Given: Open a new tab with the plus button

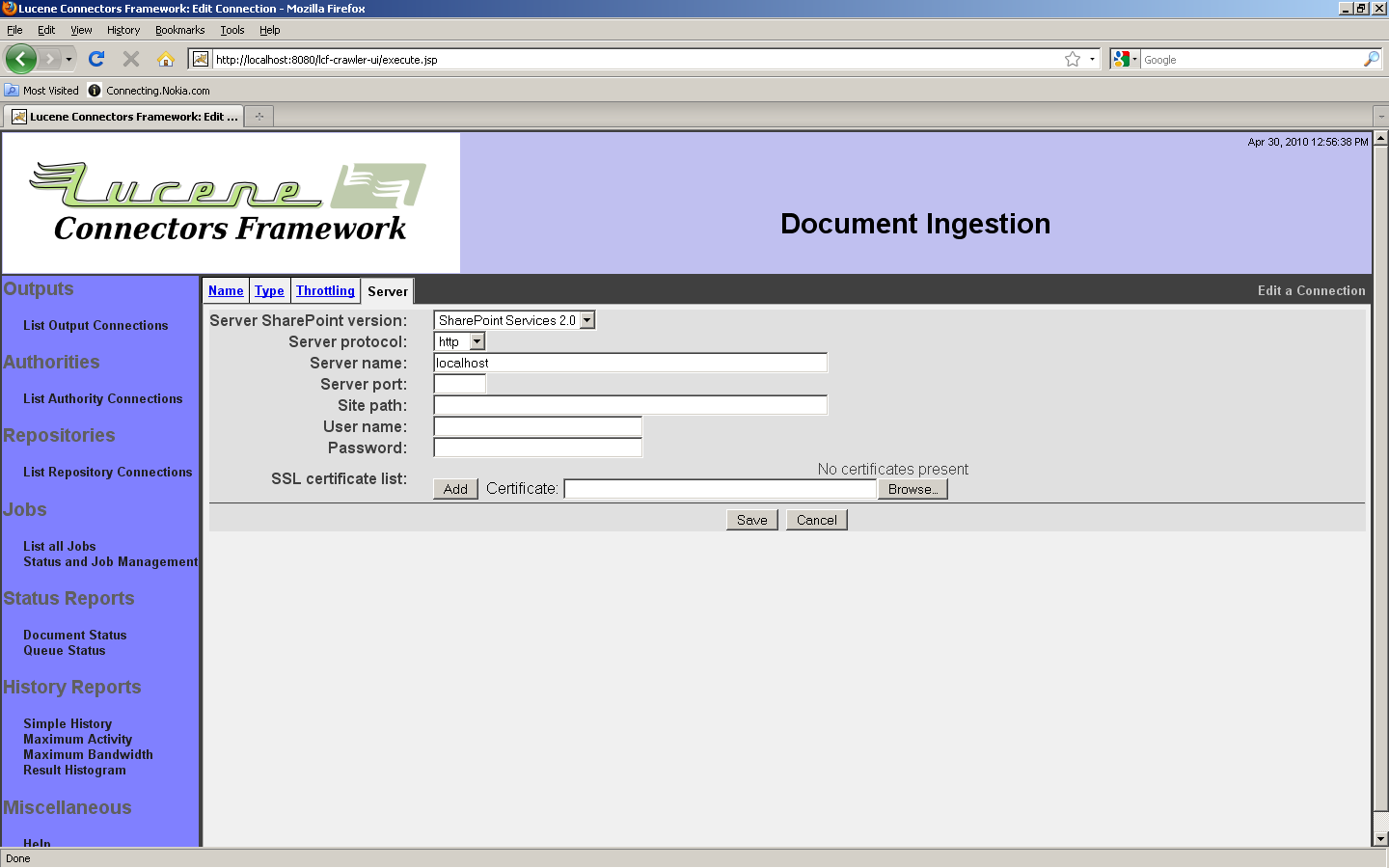Looking at the screenshot, I should coord(259,117).
